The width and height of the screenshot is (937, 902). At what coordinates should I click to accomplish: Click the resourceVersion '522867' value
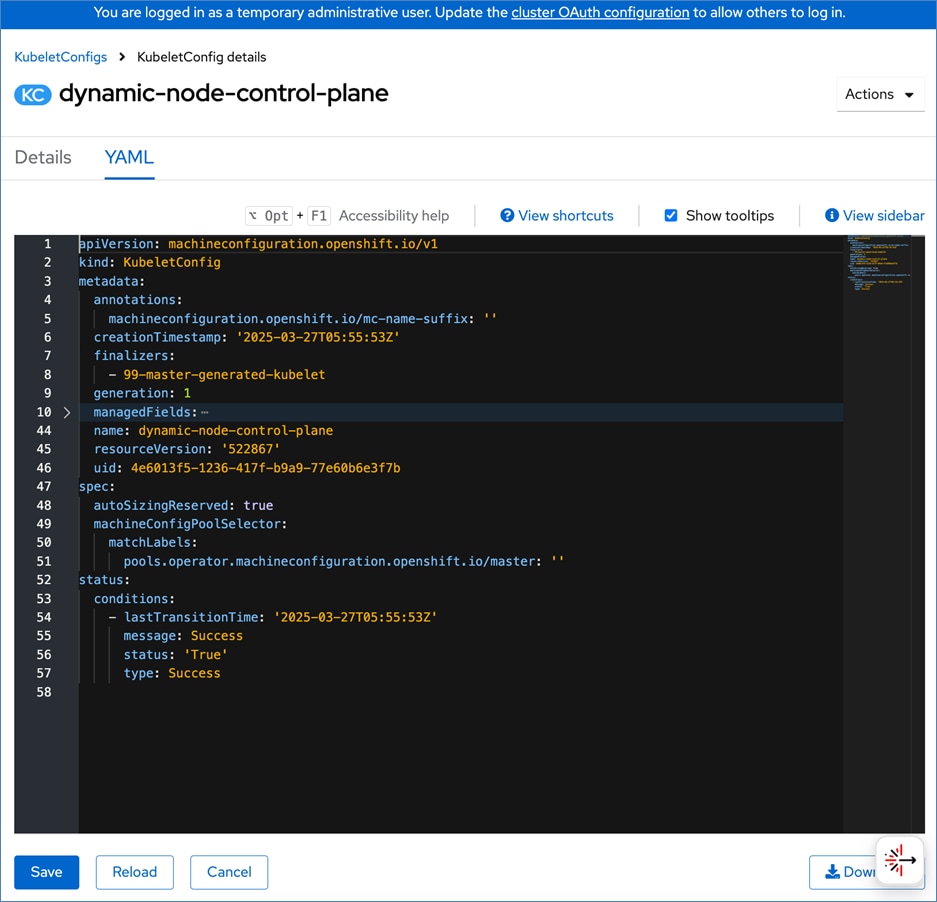pyautogui.click(x=250, y=449)
